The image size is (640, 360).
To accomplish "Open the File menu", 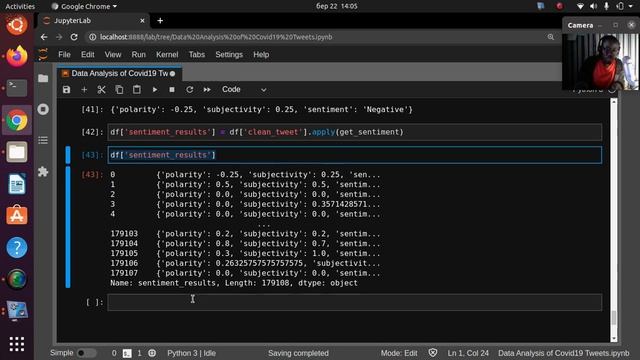I will (x=64, y=55).
